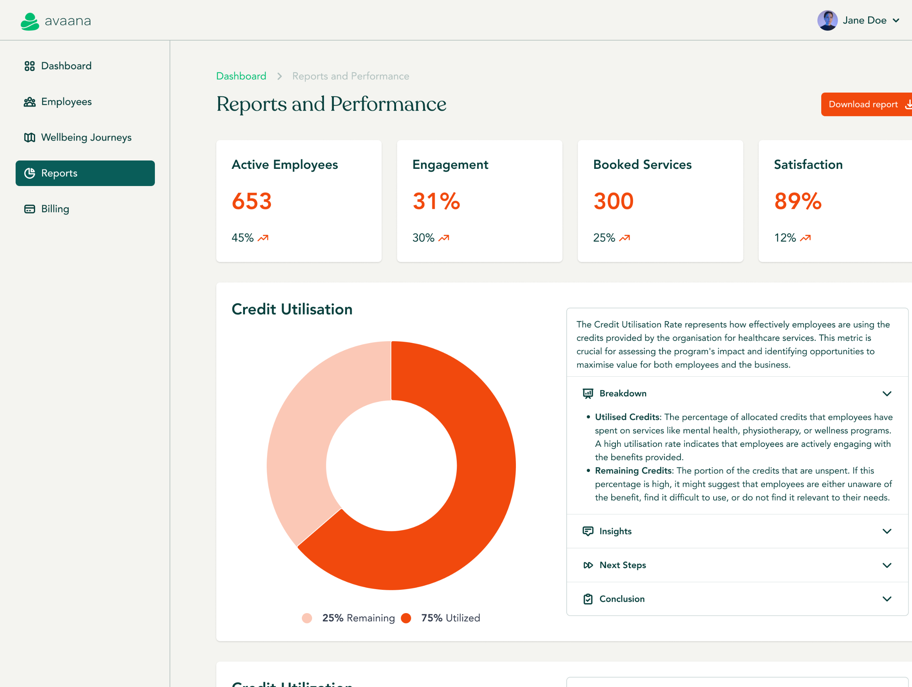Click the Employees people icon in sidebar
Image resolution: width=912 pixels, height=687 pixels.
[x=29, y=102]
